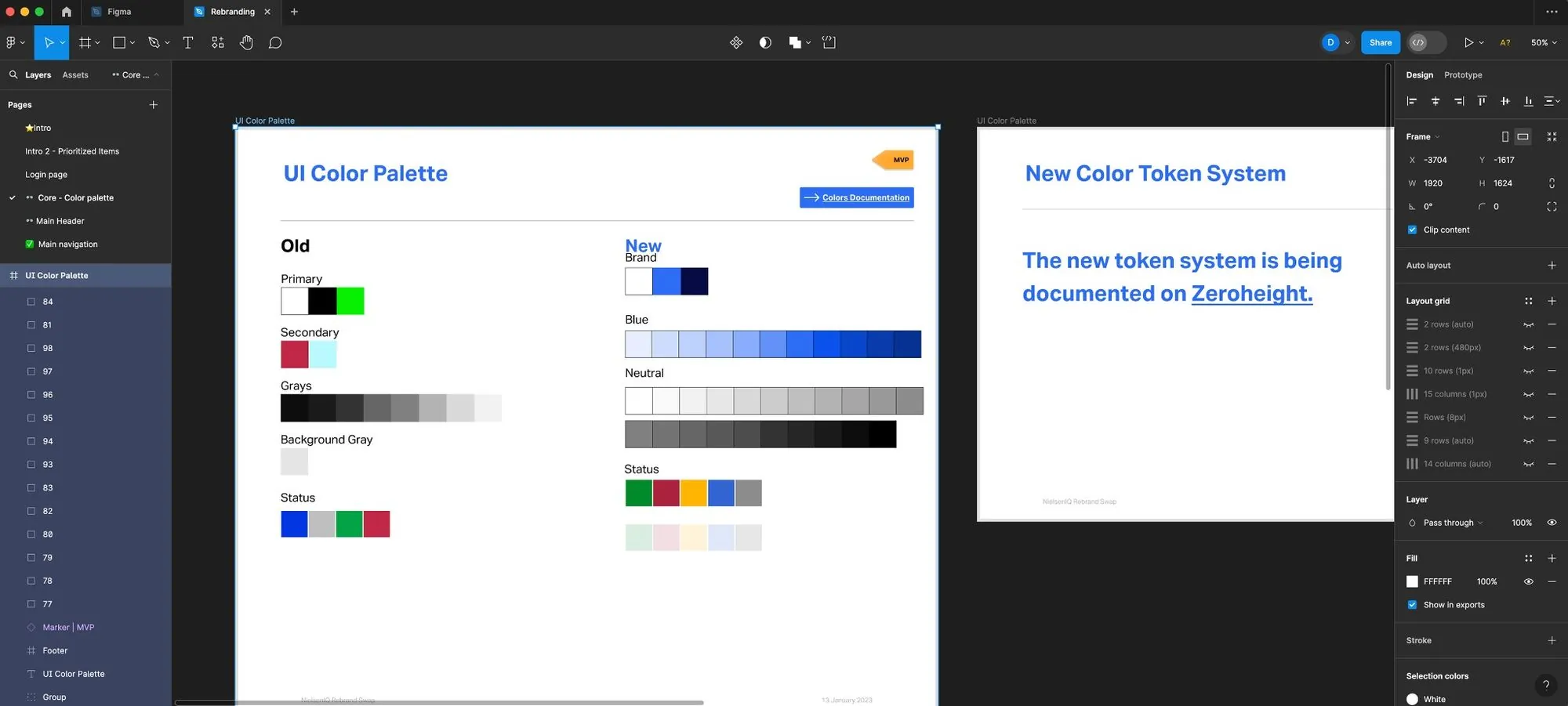Switch to the Prototype tab
This screenshot has height=706, width=1568.
1463,75
